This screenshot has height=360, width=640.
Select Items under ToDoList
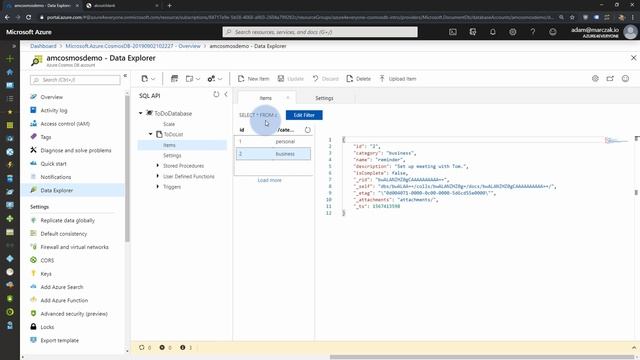182,145
